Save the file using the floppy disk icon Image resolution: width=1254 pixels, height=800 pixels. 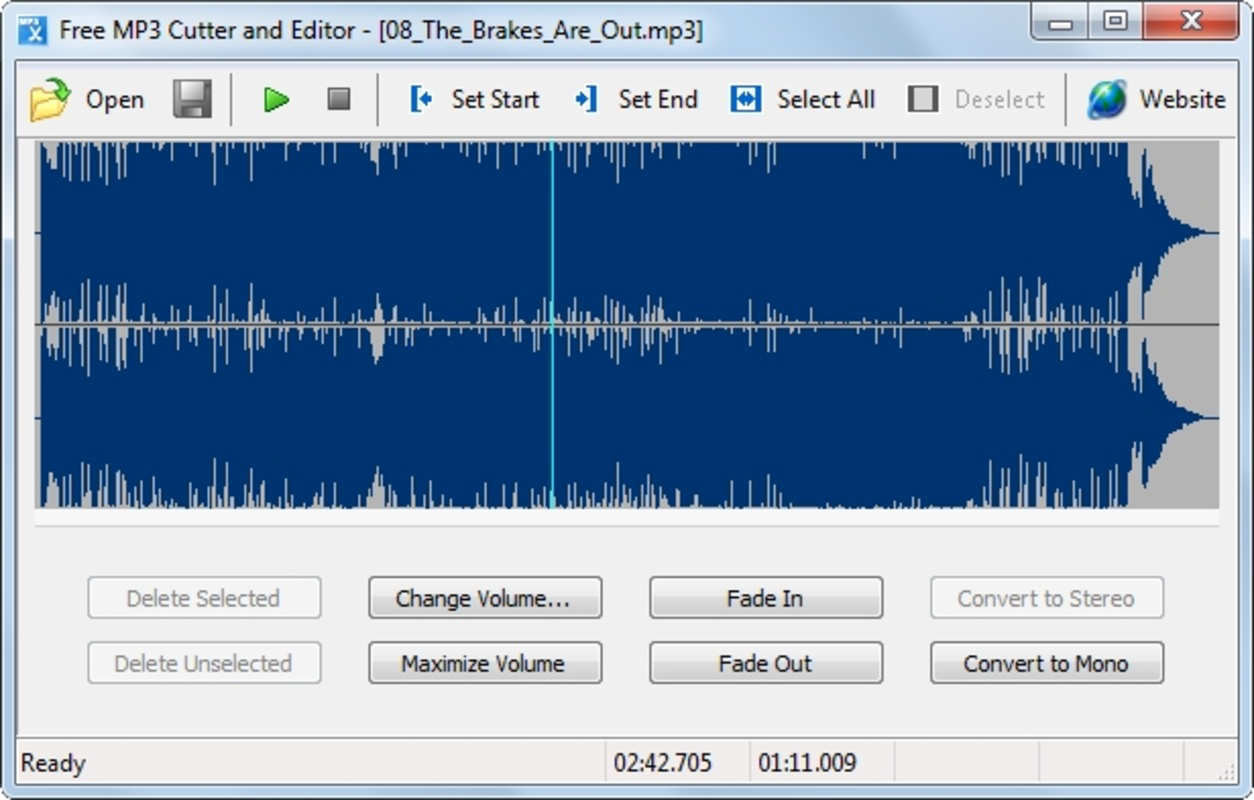pyautogui.click(x=192, y=99)
